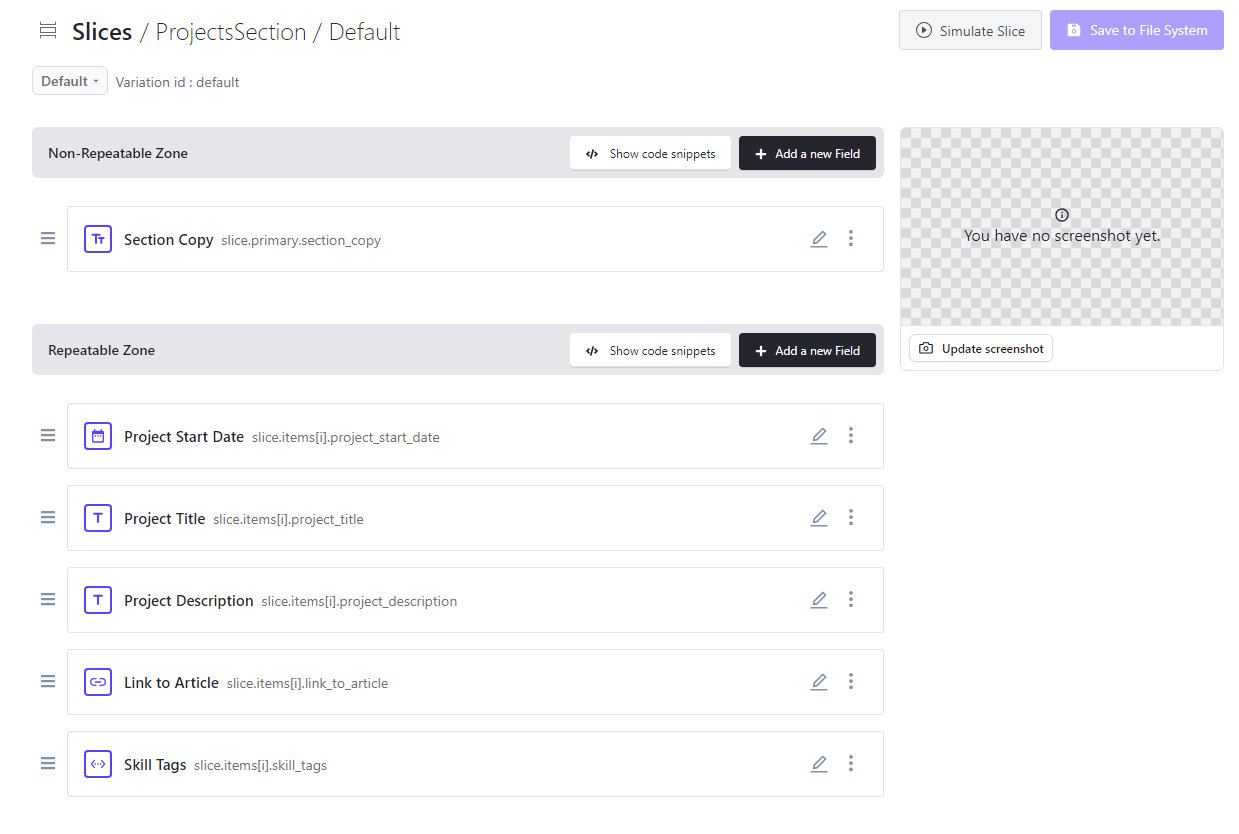Open three-dot menu for Skill Tags
1239x834 pixels.
851,764
